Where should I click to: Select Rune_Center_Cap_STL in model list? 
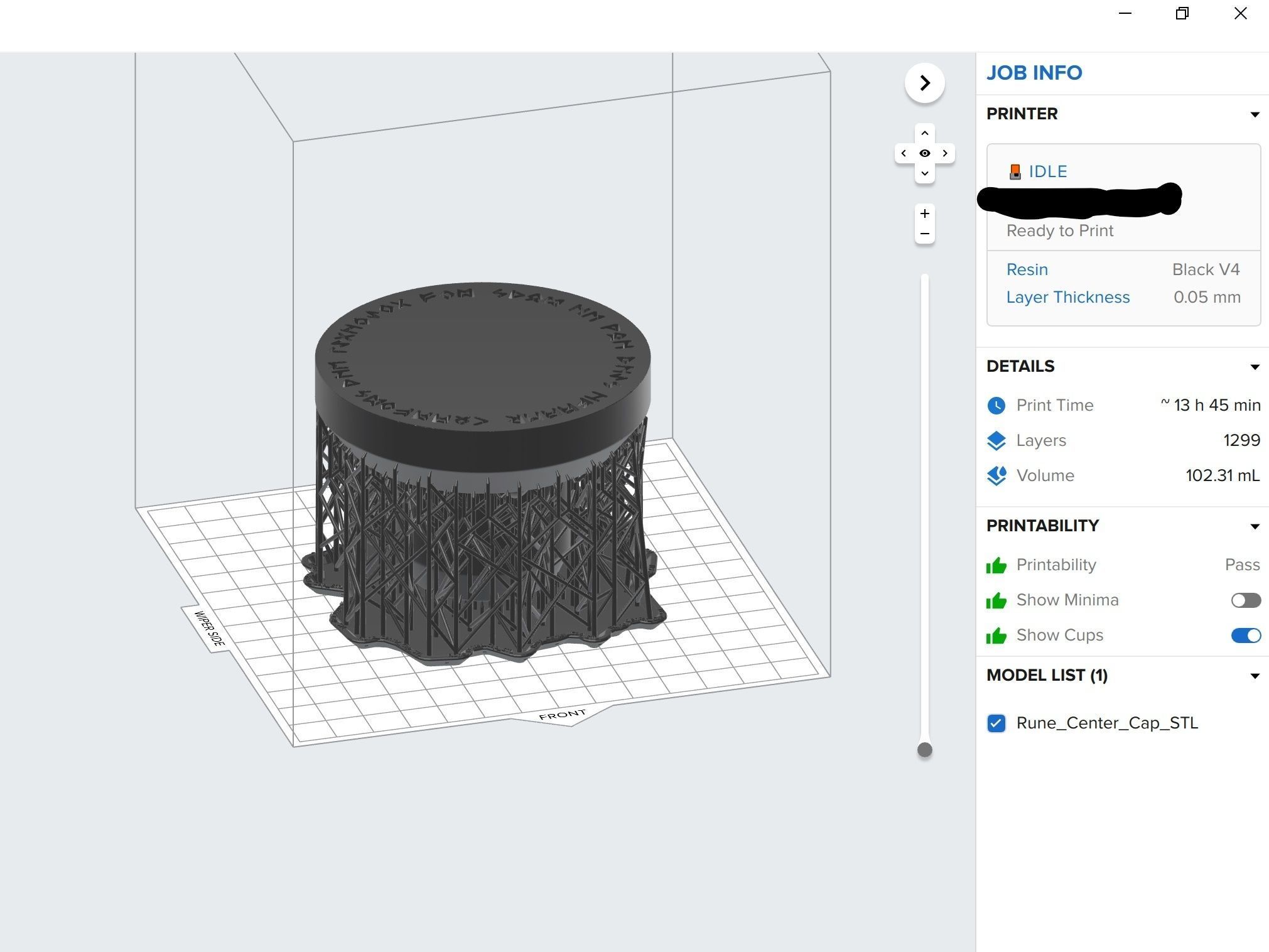coord(1106,723)
